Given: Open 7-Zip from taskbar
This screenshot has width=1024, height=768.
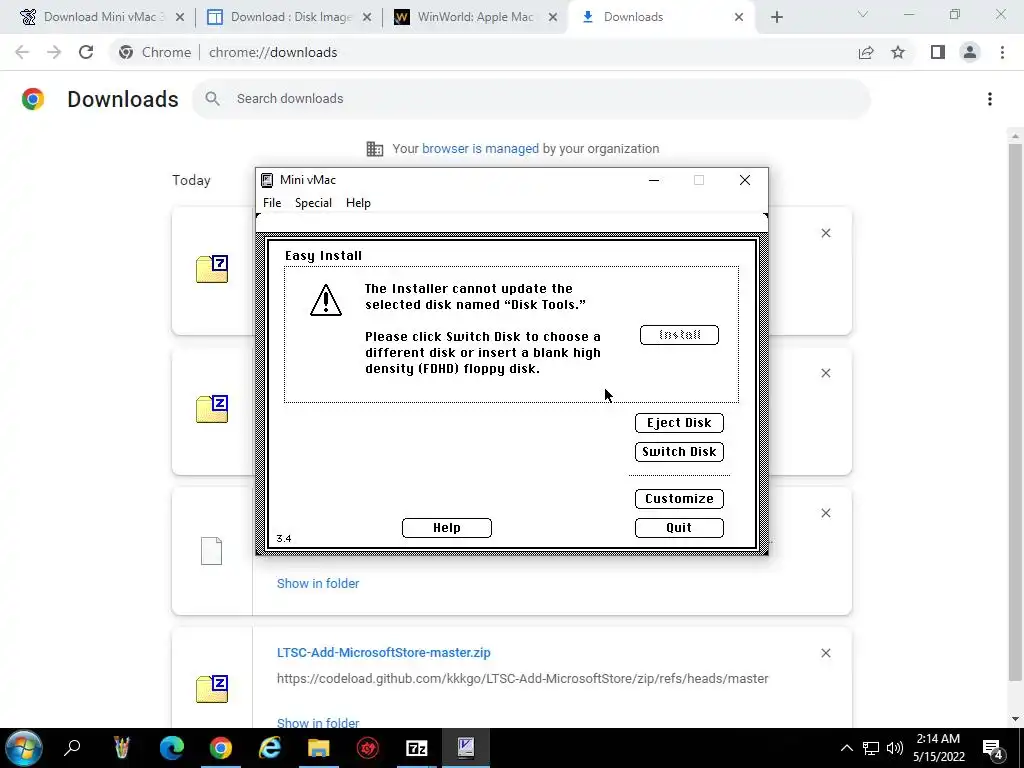Looking at the screenshot, I should tap(417, 748).
